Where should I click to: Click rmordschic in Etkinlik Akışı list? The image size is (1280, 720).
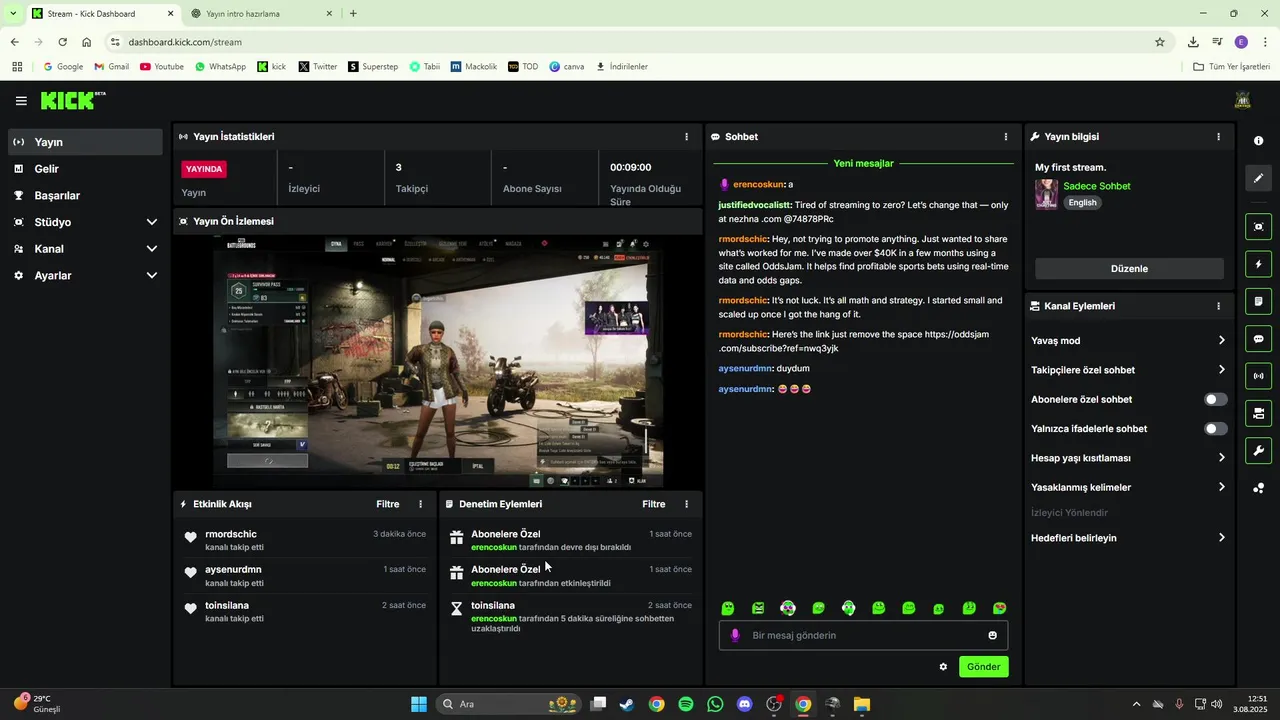231,534
